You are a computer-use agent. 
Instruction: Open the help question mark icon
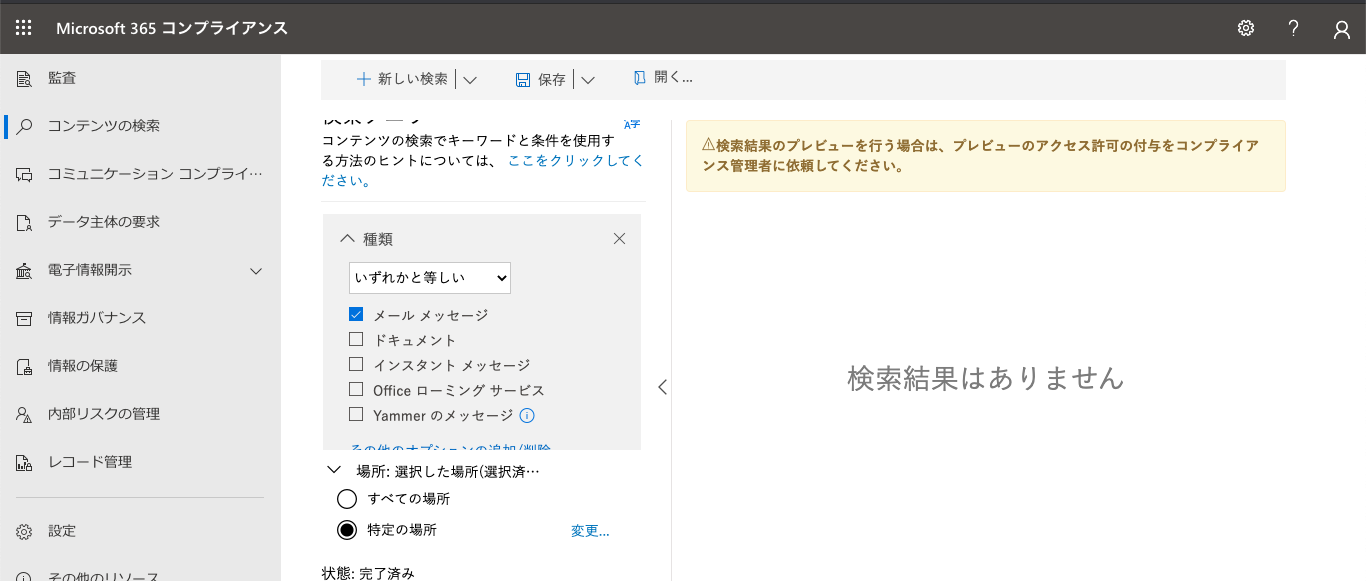click(x=1294, y=28)
